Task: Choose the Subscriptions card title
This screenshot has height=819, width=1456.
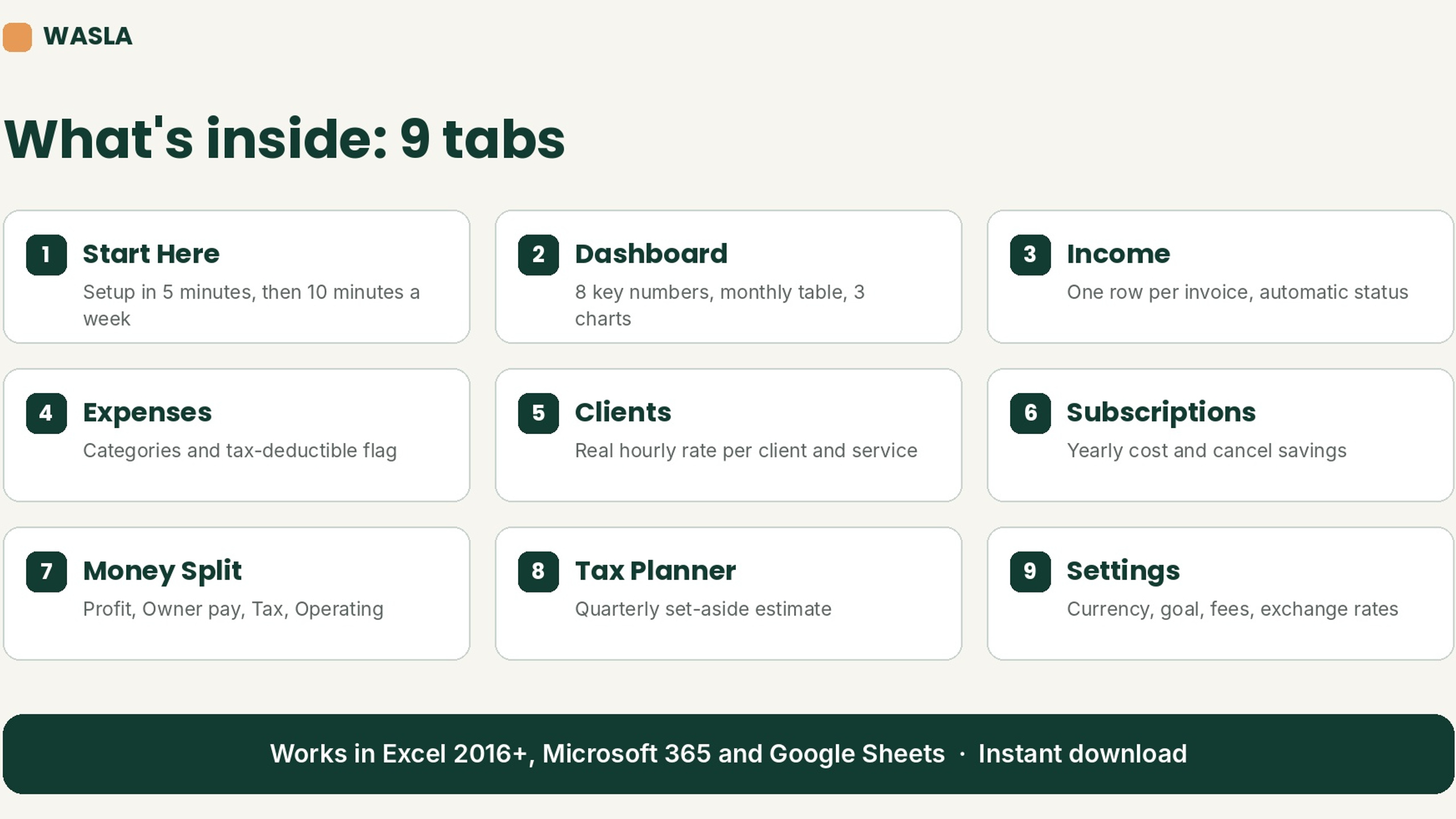Action: point(1161,413)
